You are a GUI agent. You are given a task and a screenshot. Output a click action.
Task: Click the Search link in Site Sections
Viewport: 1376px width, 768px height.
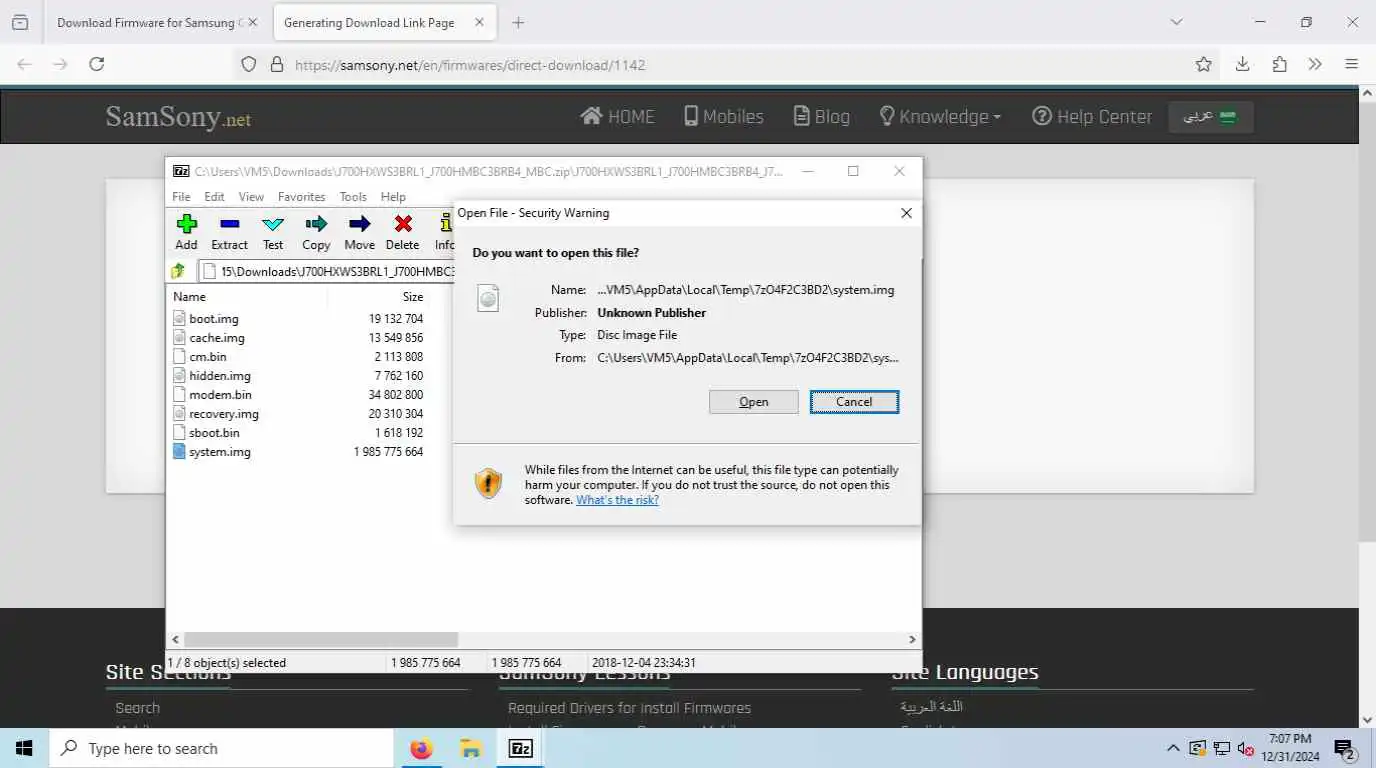137,708
